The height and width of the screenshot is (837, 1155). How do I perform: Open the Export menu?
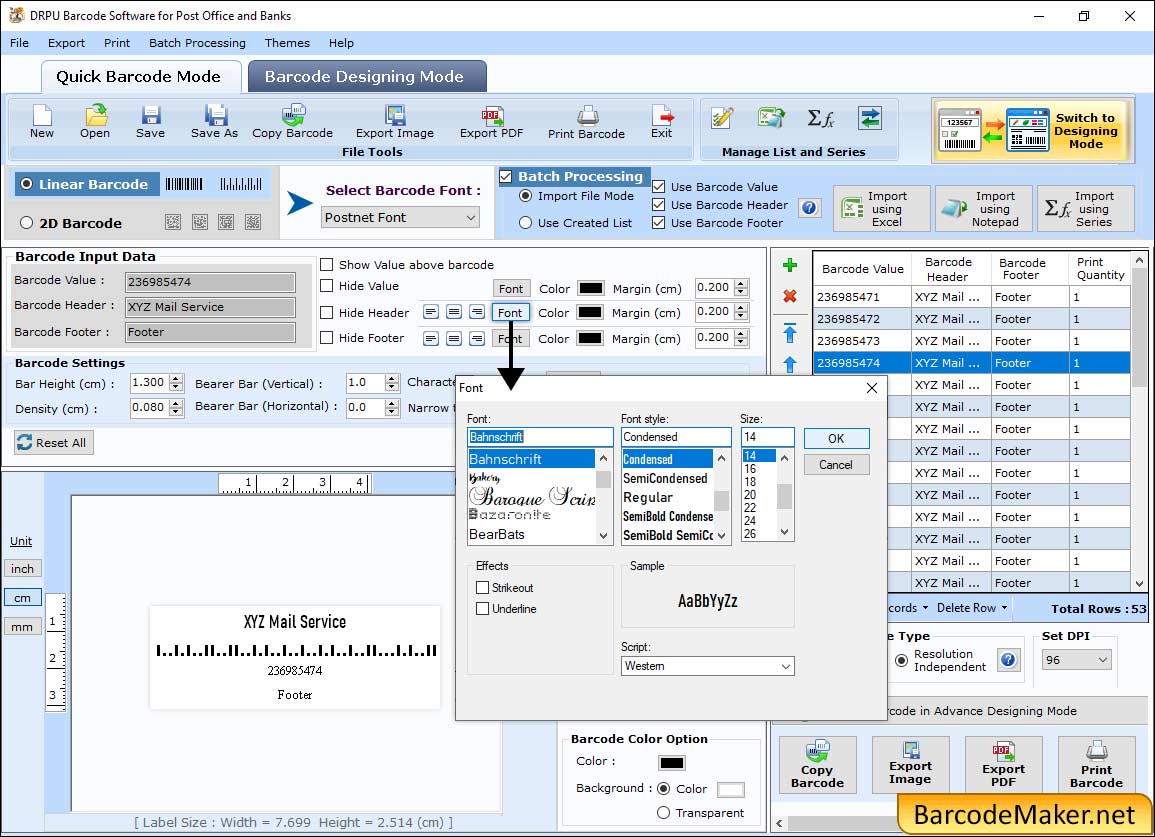66,43
